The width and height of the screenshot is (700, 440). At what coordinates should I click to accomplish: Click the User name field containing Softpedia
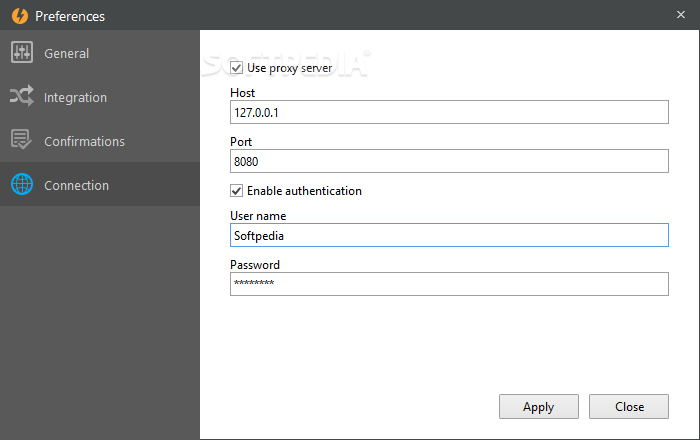click(449, 235)
